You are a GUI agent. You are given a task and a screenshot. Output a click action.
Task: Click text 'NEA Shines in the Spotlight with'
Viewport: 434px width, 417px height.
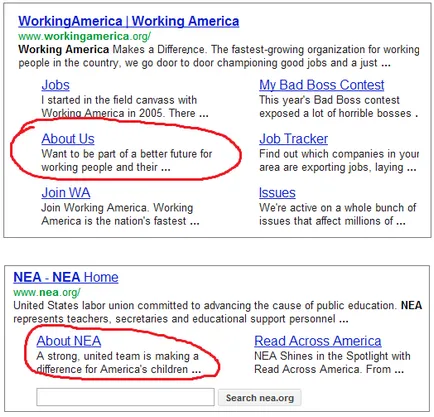coord(332,356)
